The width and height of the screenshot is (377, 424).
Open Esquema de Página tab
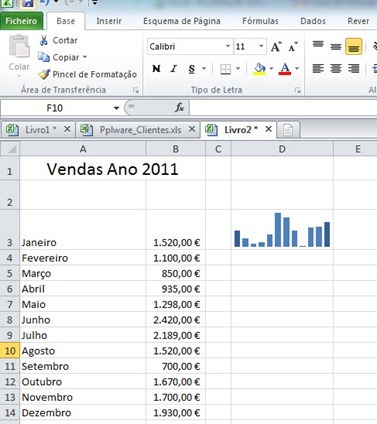(182, 21)
